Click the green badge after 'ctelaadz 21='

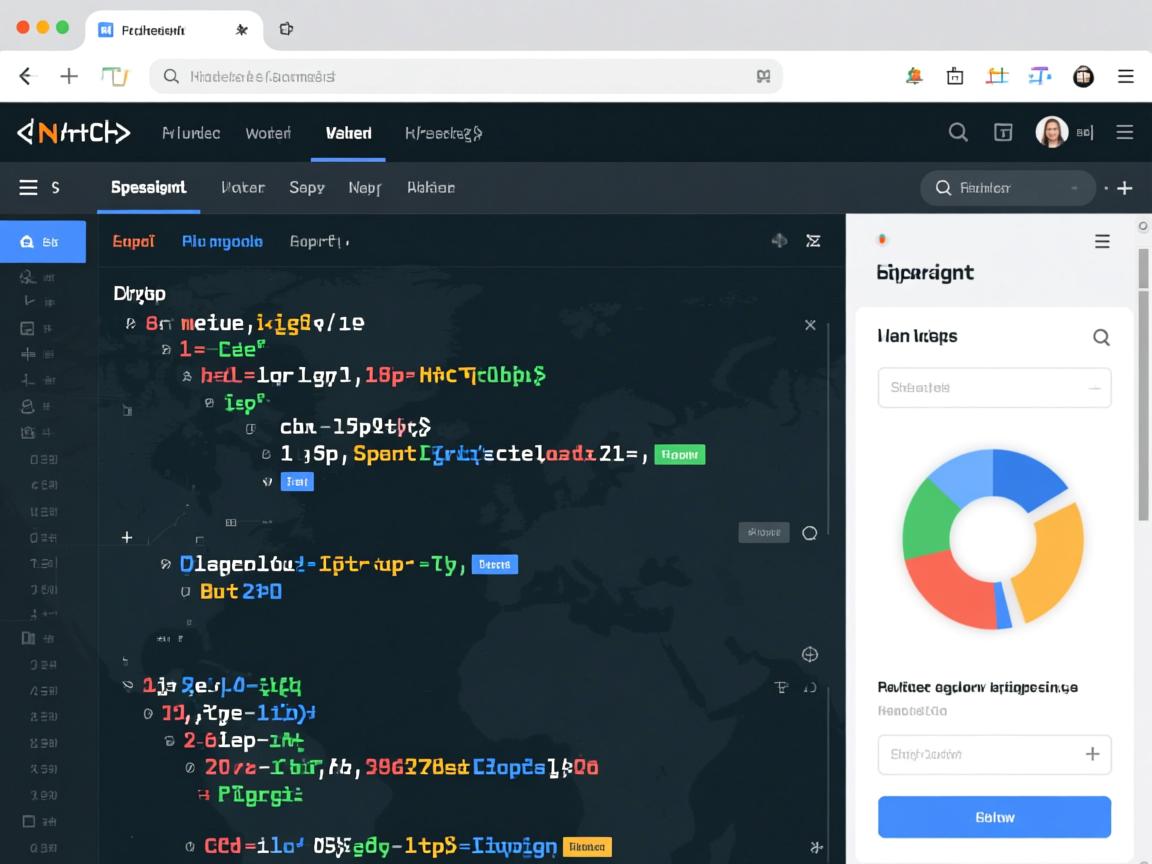(679, 455)
